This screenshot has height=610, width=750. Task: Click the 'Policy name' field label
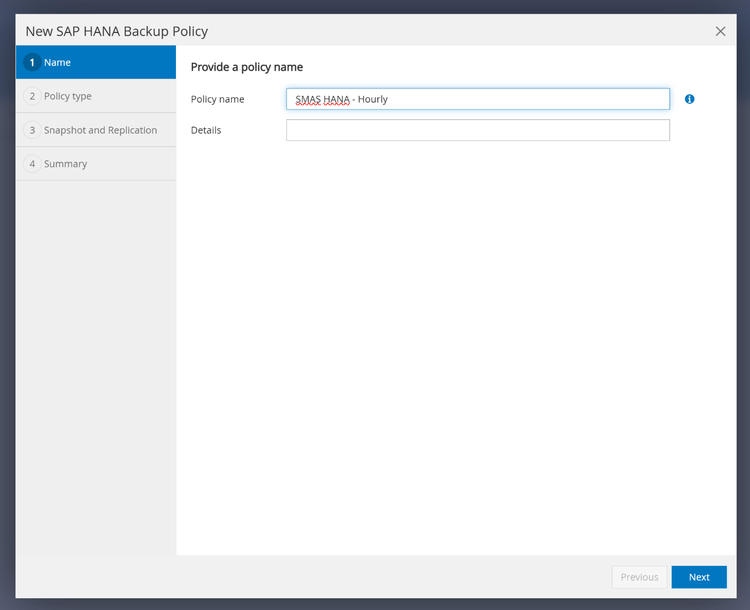point(218,99)
